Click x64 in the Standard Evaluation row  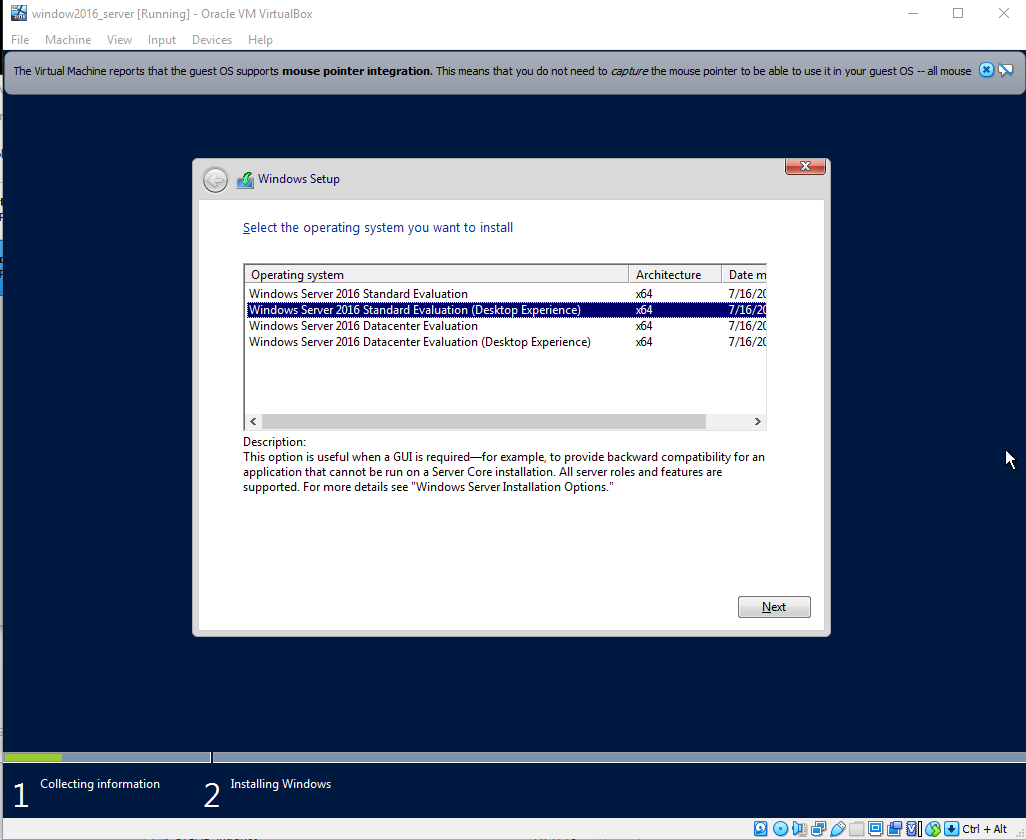coord(644,294)
